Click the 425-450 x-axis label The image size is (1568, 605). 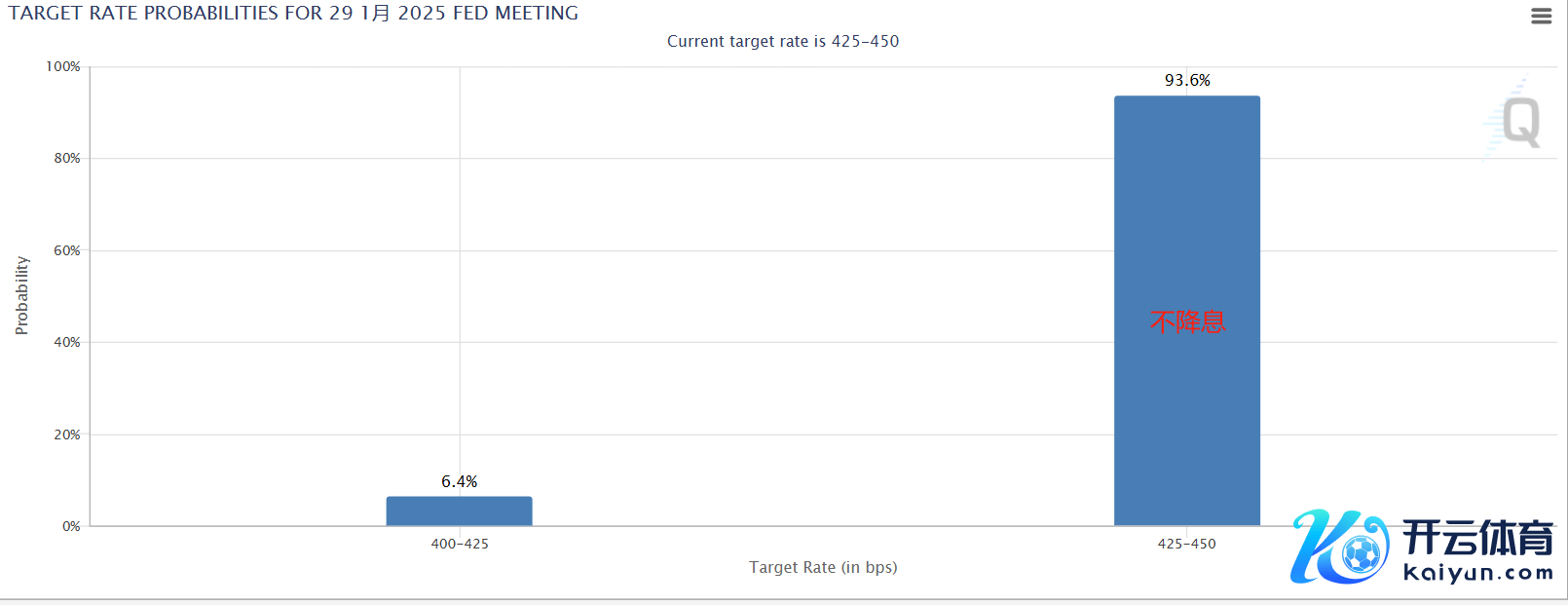tap(1186, 544)
